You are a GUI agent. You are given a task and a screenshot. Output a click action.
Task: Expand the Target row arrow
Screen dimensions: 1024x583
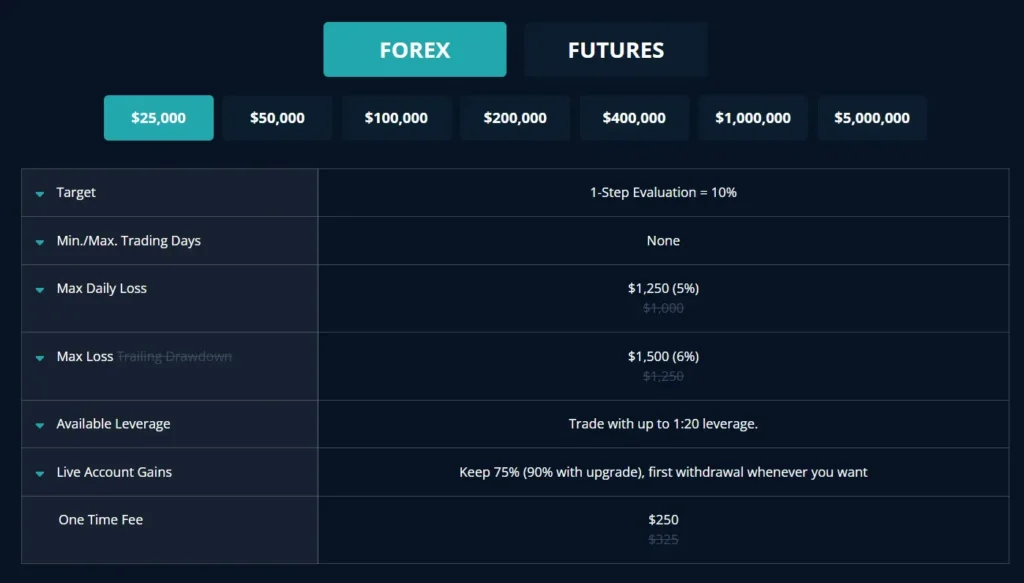point(40,194)
